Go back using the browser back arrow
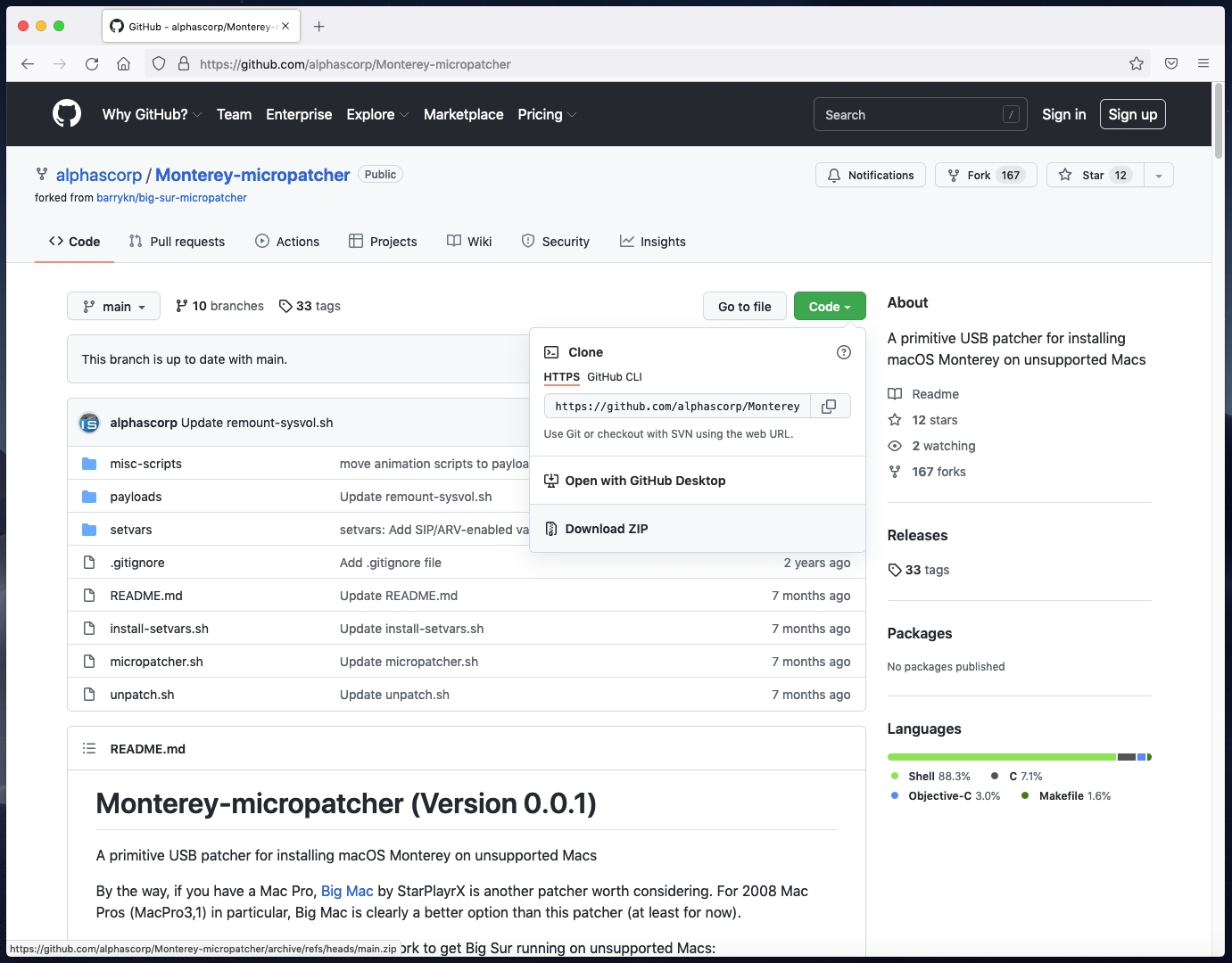Viewport: 1232px width, 963px height. tap(28, 64)
